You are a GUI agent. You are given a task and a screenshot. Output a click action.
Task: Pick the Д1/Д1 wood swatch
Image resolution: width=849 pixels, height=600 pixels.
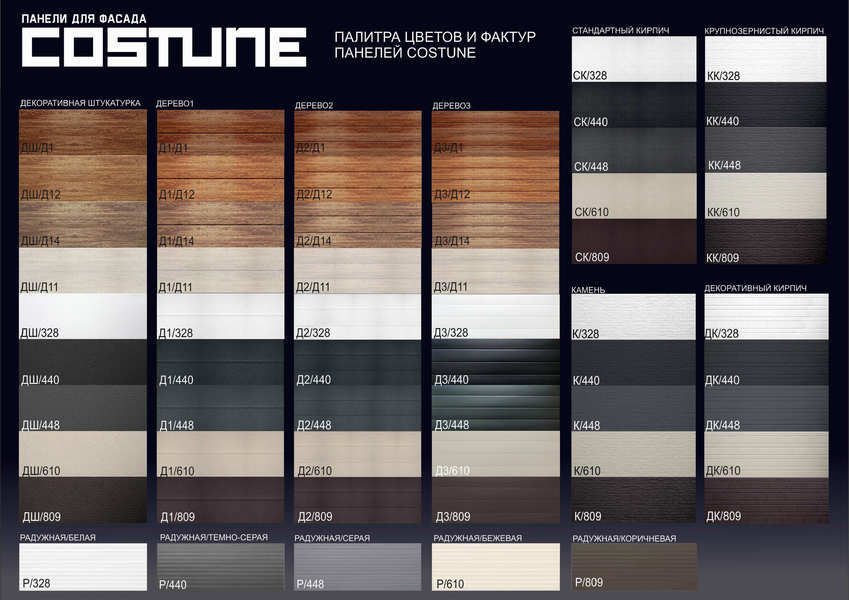coord(220,133)
